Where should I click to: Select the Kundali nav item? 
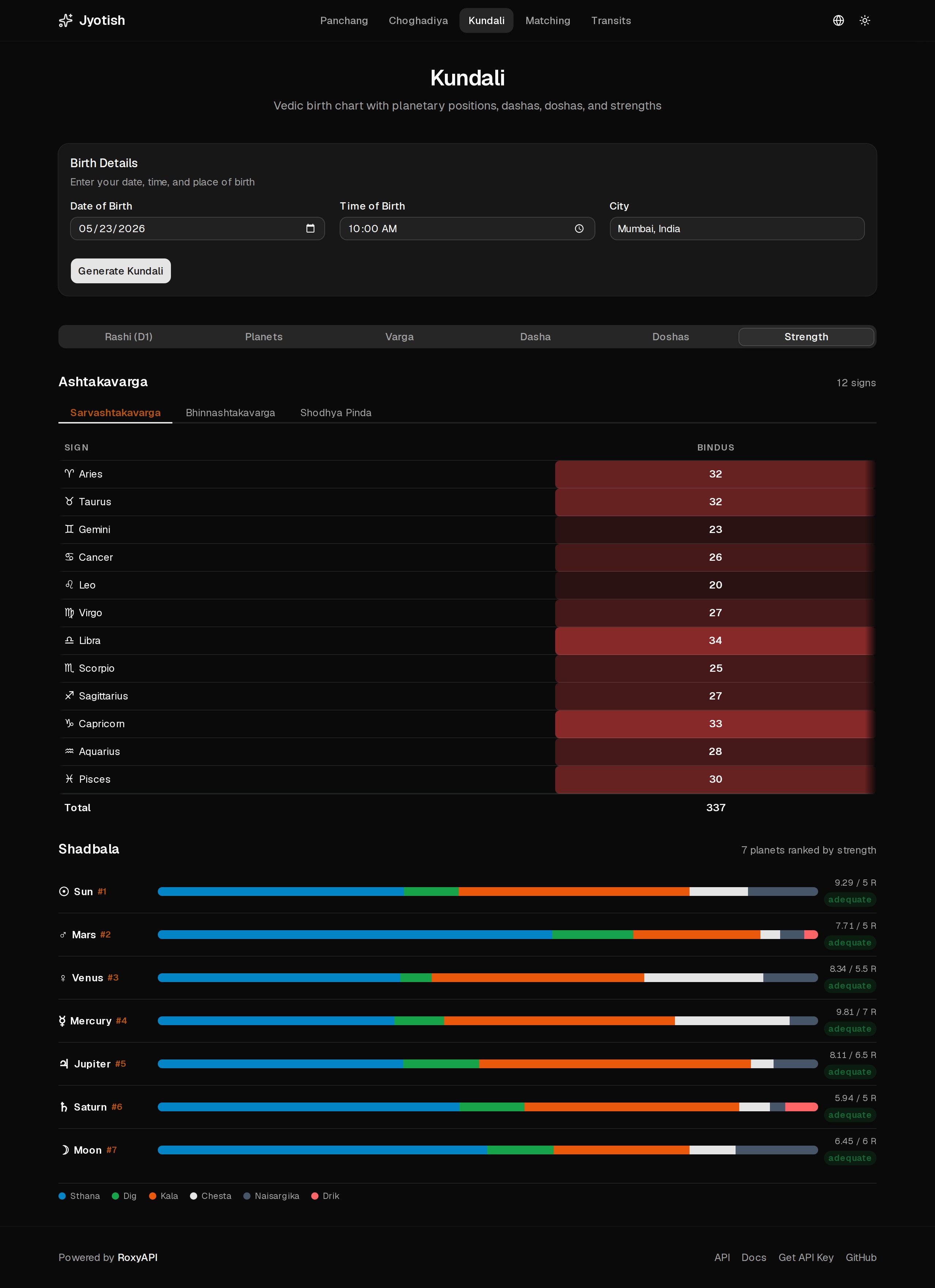pyautogui.click(x=486, y=20)
